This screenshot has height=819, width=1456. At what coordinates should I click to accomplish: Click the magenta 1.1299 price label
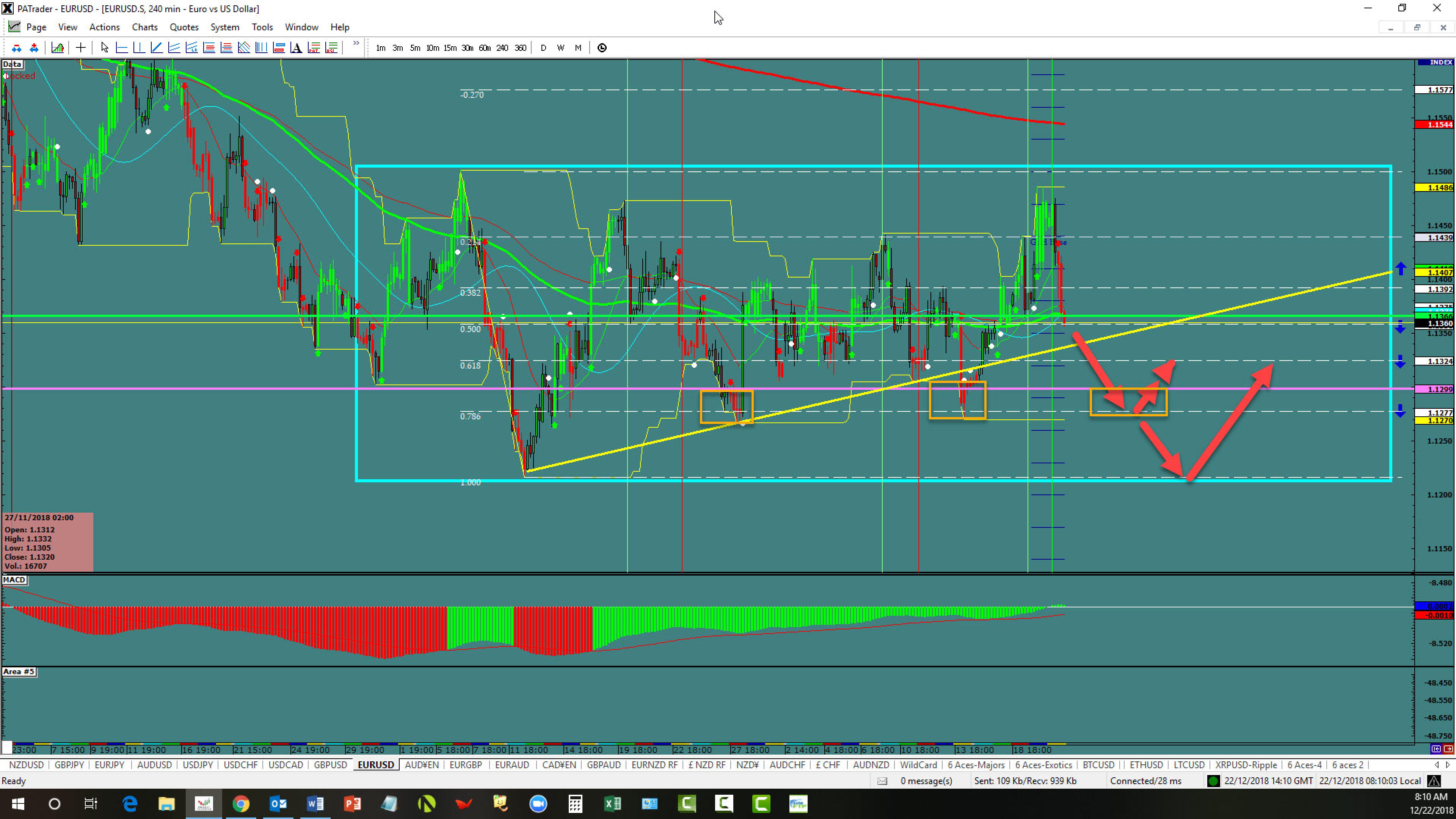pos(1434,389)
